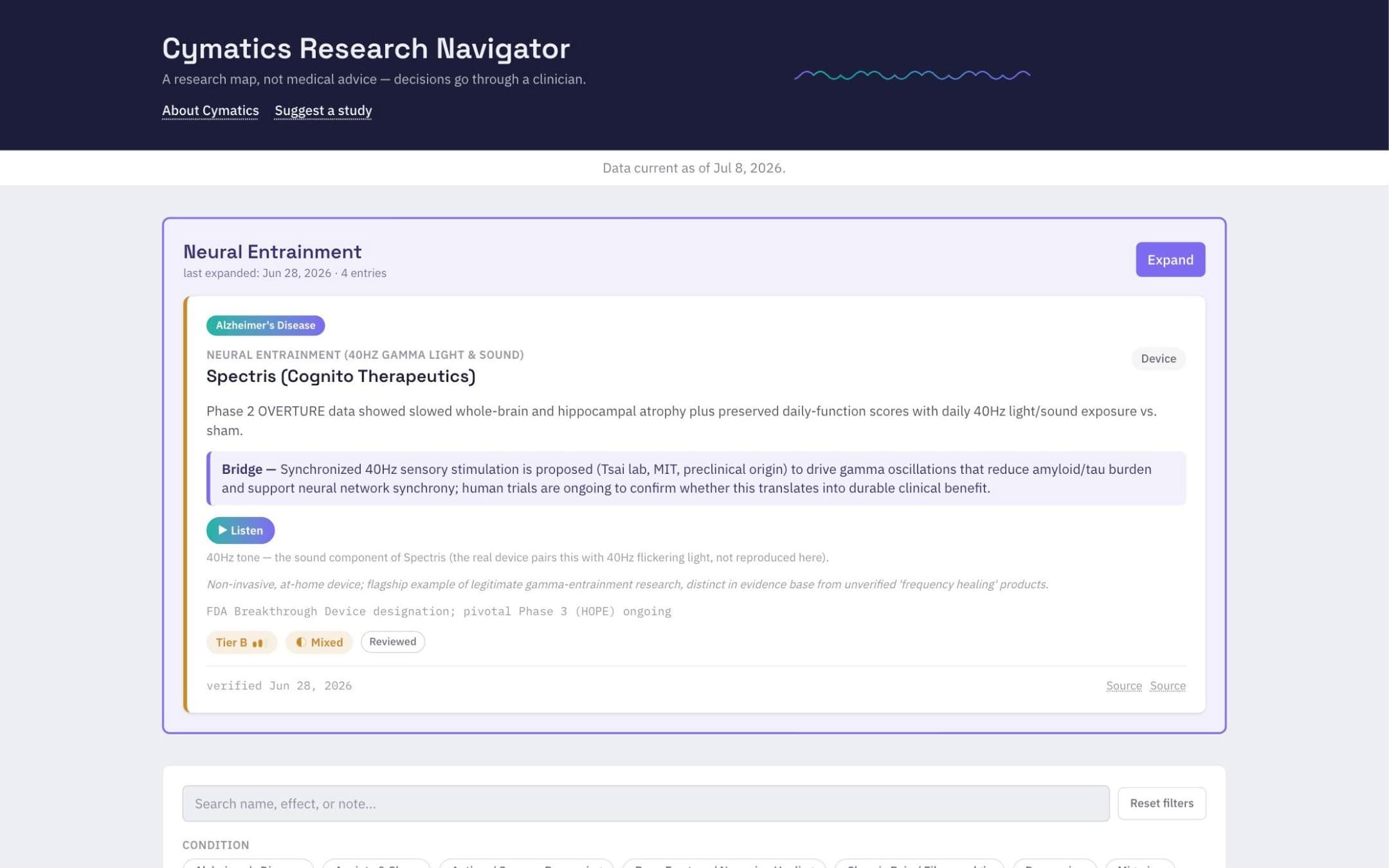Click the Neural Entrainment section heading
The image size is (1389, 868).
point(272,251)
